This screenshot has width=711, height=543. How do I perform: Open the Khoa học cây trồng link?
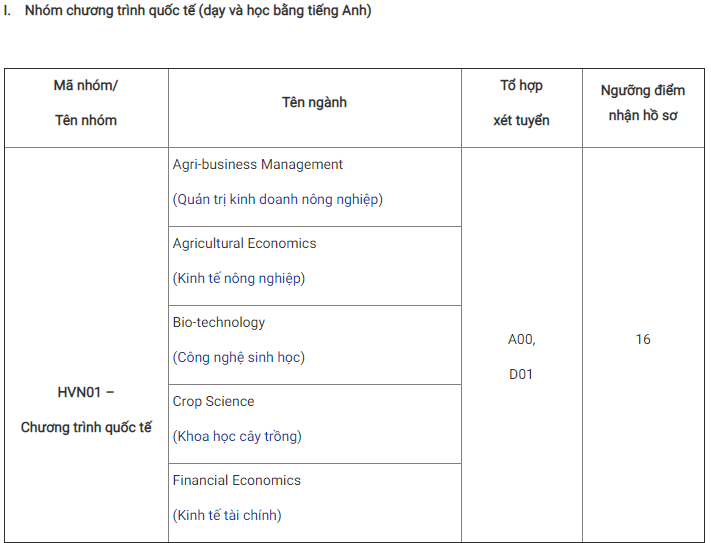tap(237, 436)
